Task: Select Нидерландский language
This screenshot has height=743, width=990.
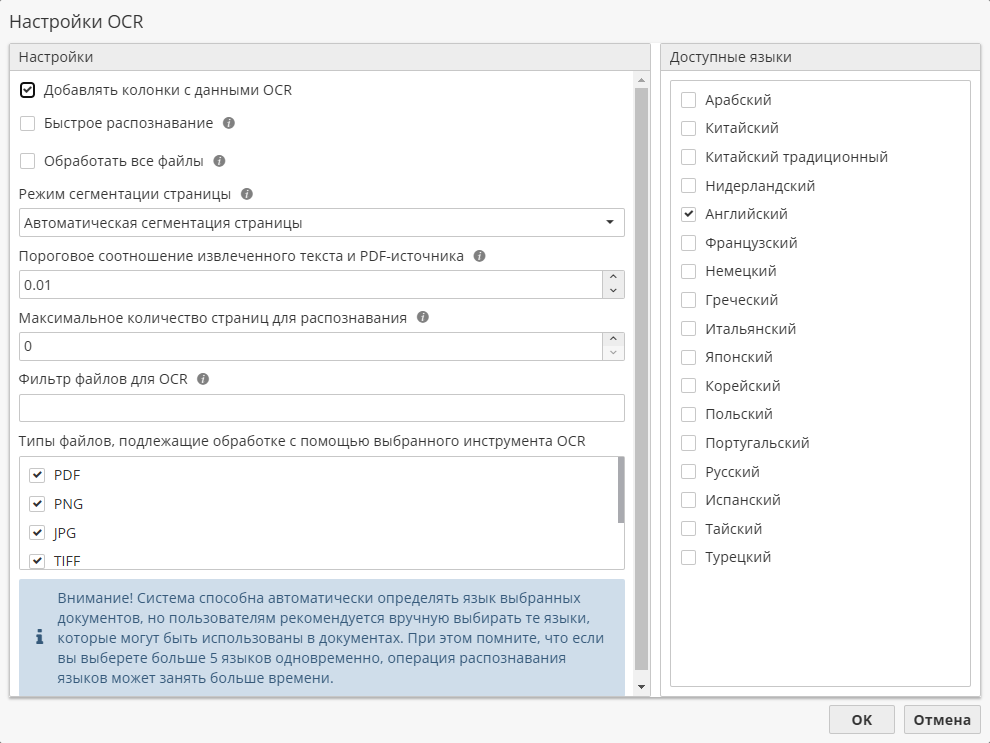Action: pos(688,186)
